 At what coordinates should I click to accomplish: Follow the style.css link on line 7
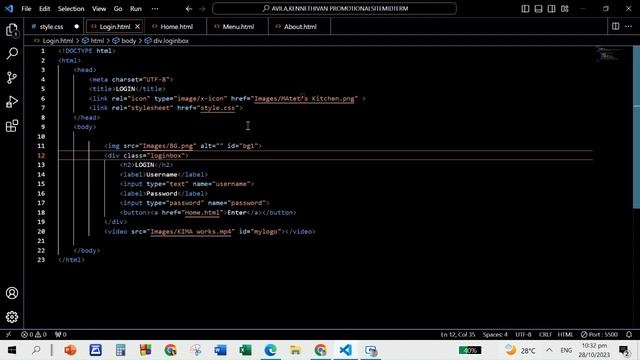[x=218, y=108]
